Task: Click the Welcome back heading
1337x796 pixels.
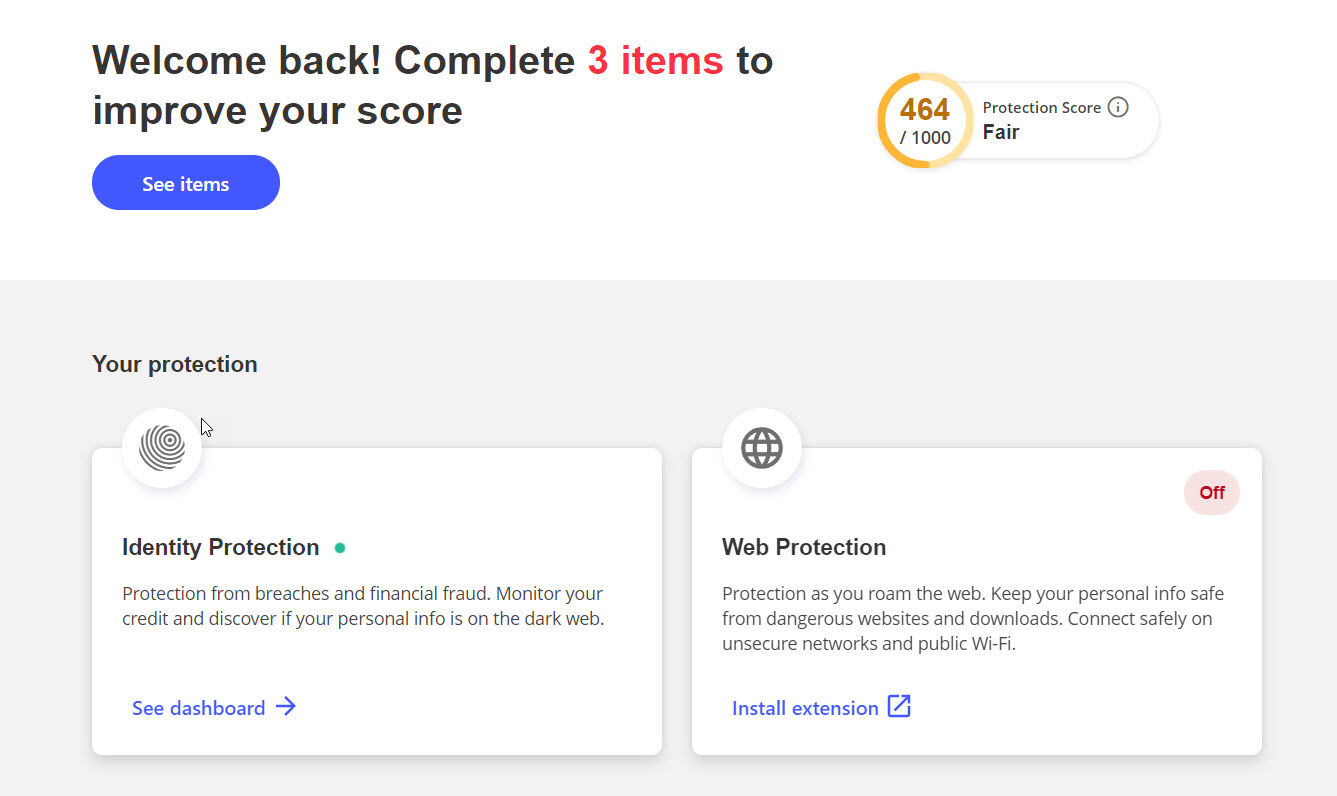Action: pos(432,86)
